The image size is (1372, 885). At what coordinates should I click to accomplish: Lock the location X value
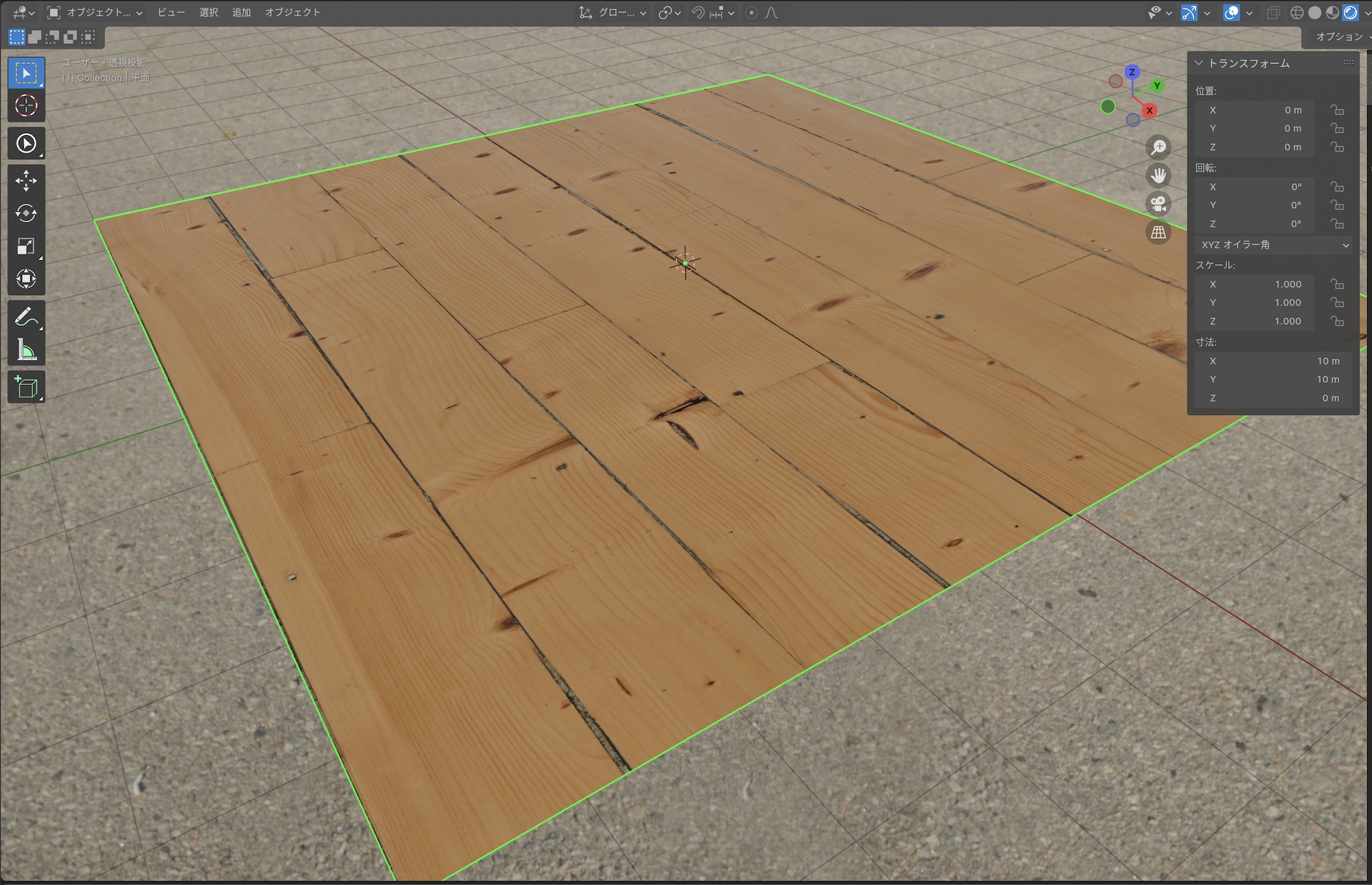pos(1336,110)
